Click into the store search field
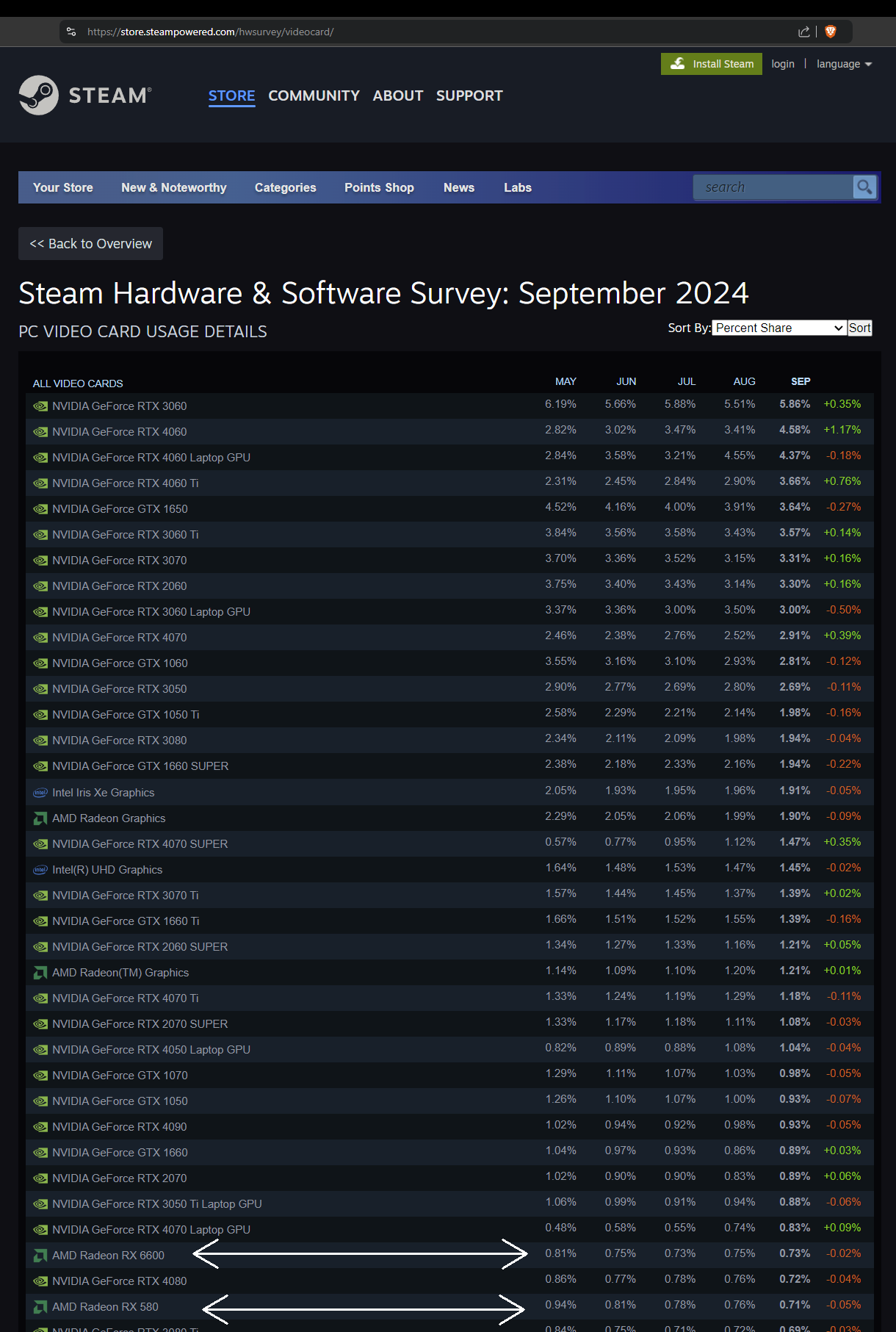 tap(773, 187)
